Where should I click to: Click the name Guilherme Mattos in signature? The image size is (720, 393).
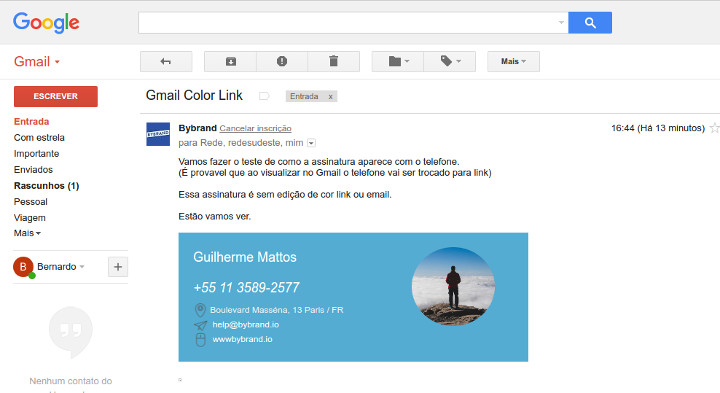(x=245, y=257)
